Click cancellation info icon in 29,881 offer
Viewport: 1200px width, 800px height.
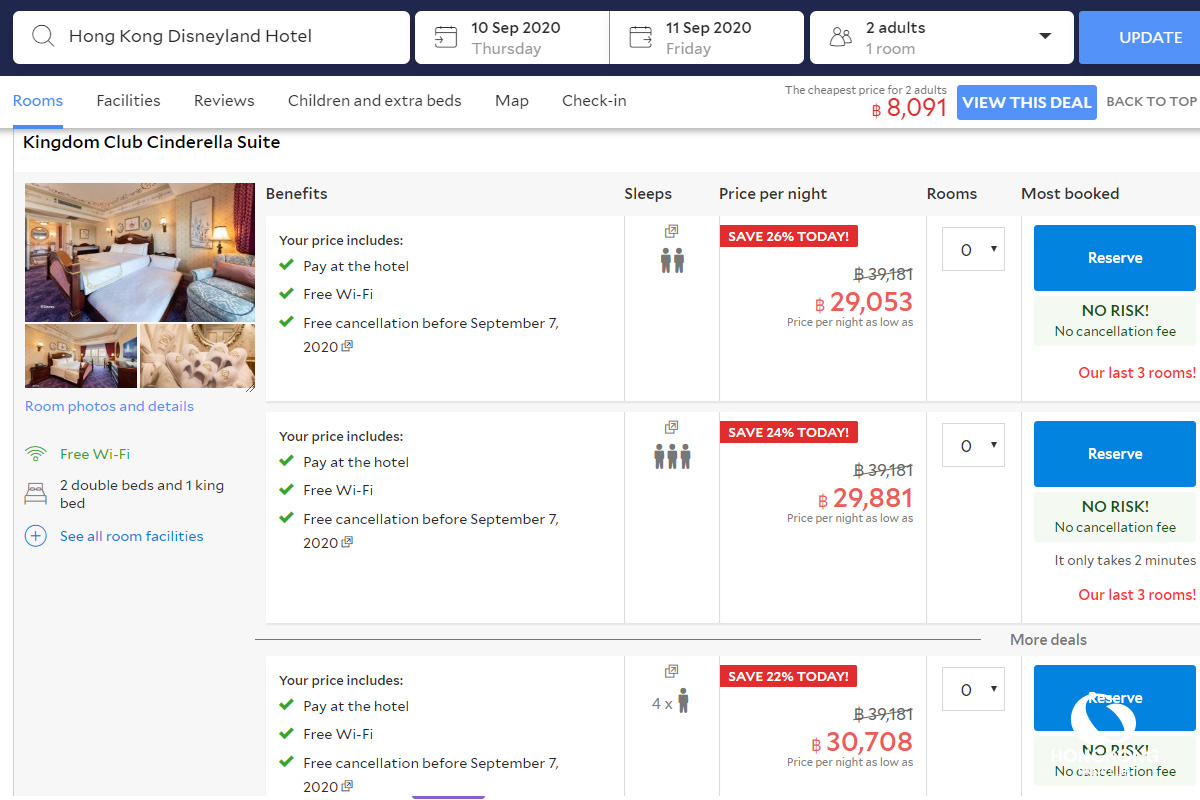pos(347,542)
